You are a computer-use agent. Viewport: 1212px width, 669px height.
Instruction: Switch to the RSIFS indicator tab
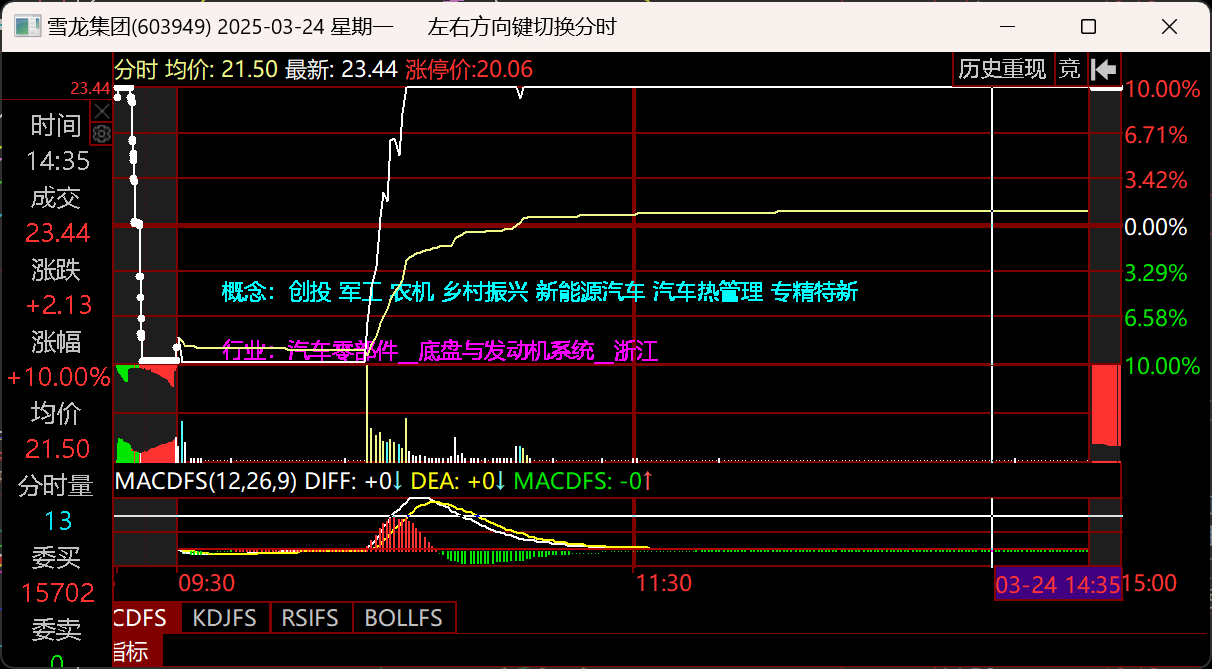point(311,617)
